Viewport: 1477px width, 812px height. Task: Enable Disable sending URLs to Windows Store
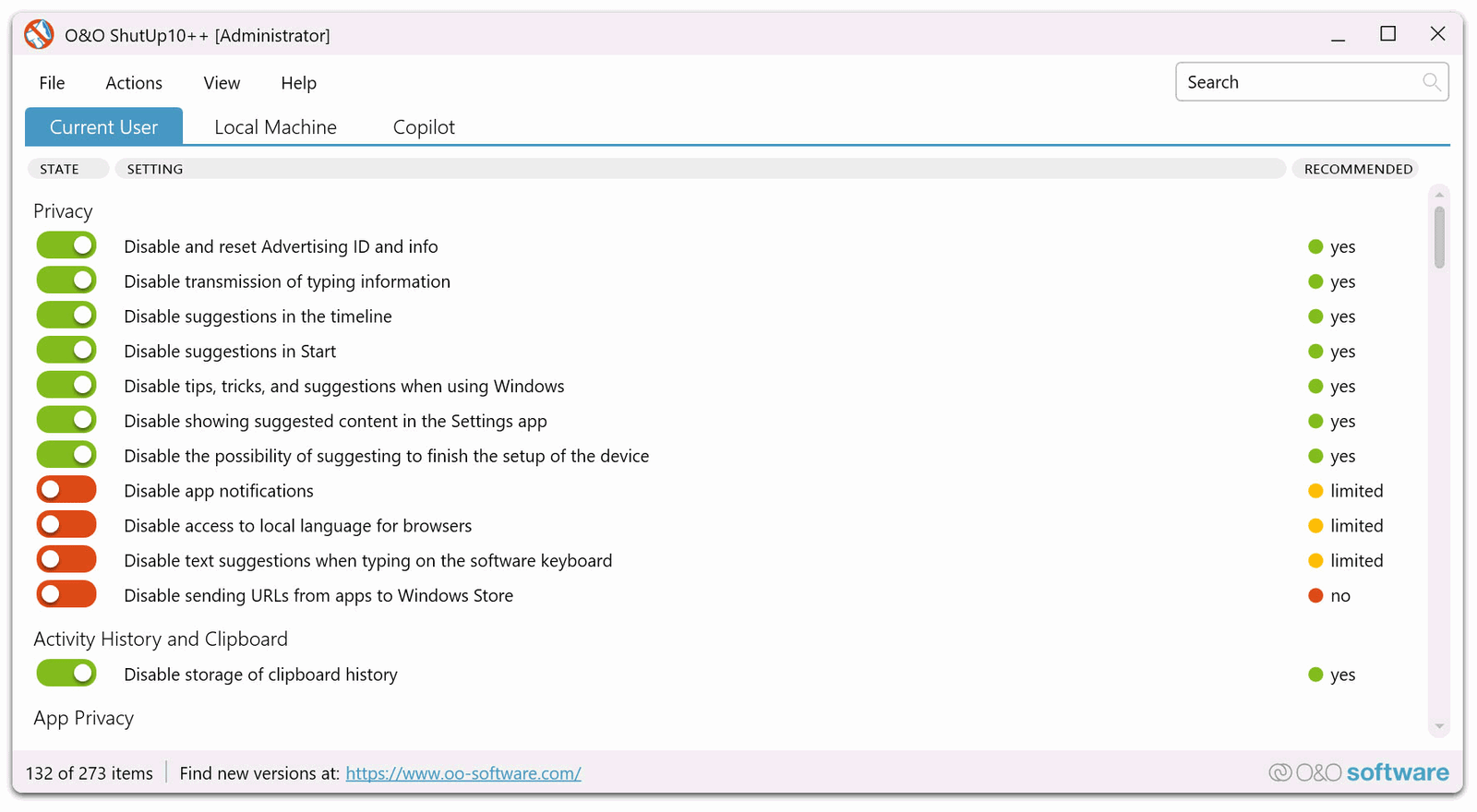(x=66, y=595)
